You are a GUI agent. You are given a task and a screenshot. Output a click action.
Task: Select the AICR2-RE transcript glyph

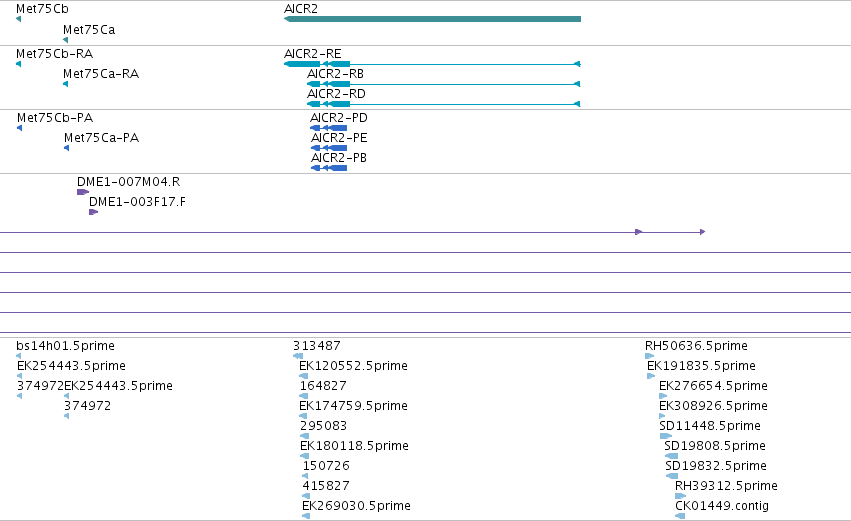tap(433, 64)
